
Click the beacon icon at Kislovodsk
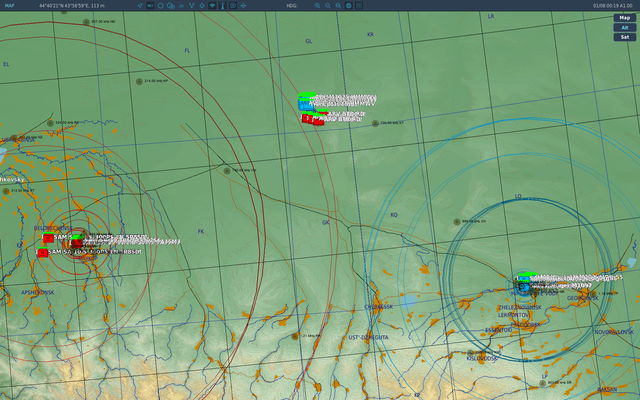[470, 353]
